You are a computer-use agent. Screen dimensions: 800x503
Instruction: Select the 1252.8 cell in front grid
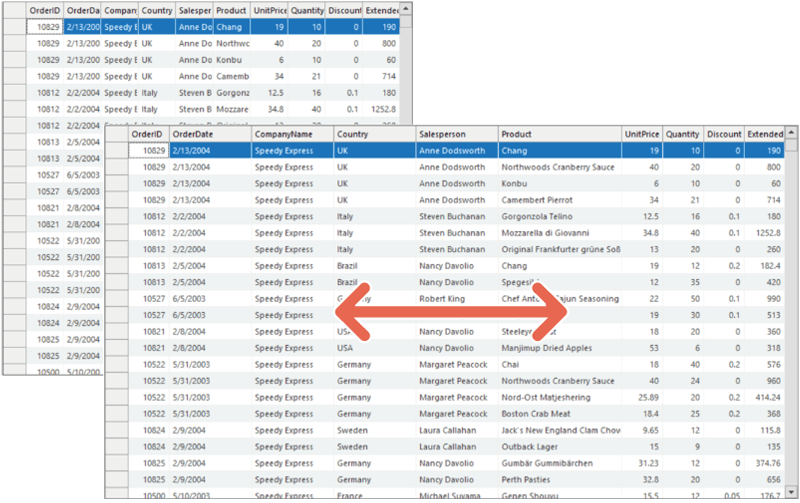click(x=765, y=233)
